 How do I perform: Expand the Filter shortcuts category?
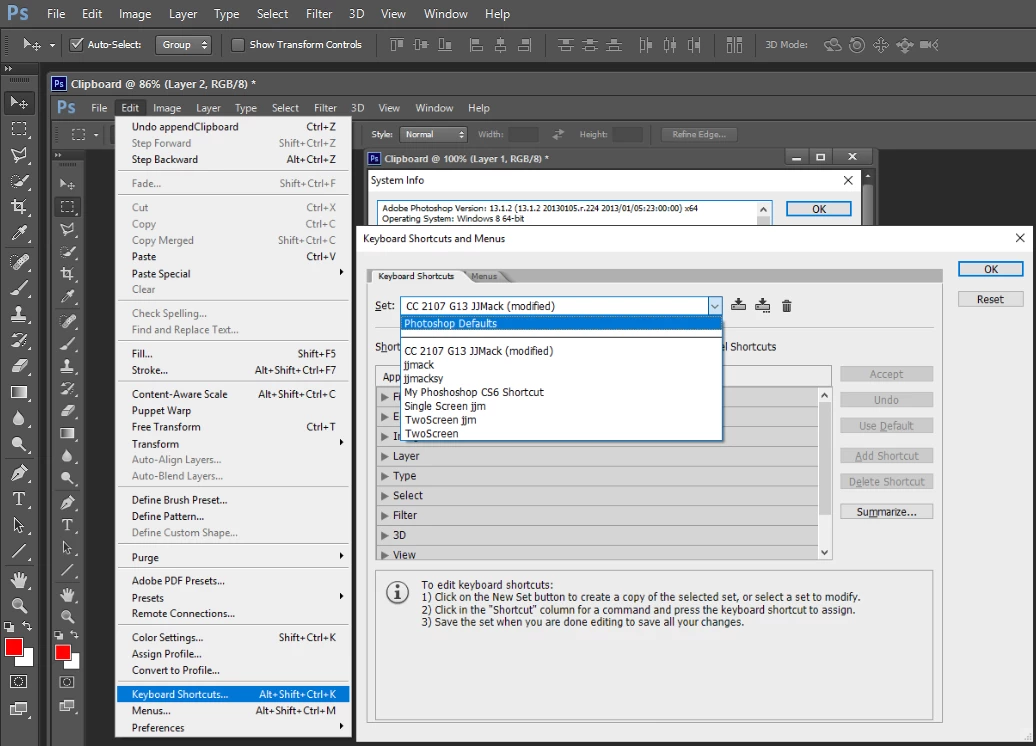pyautogui.click(x=385, y=515)
